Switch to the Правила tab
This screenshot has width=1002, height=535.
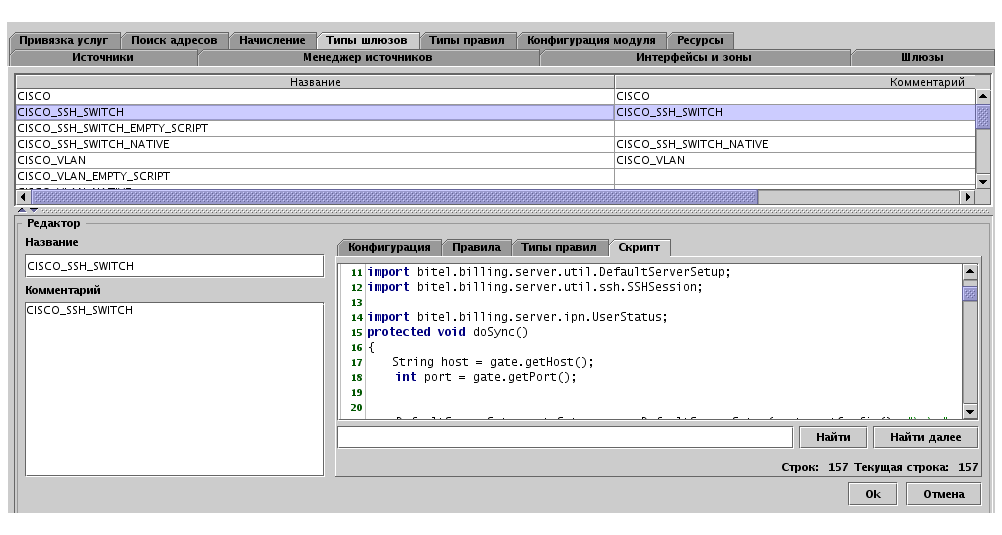(x=476, y=247)
